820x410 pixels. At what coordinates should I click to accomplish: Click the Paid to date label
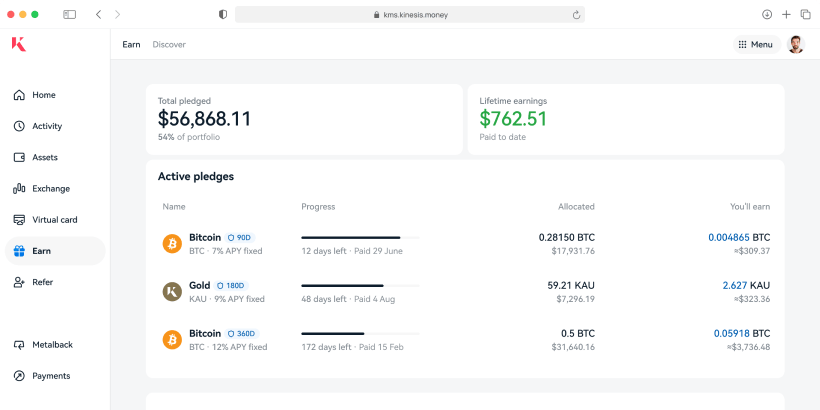503,137
